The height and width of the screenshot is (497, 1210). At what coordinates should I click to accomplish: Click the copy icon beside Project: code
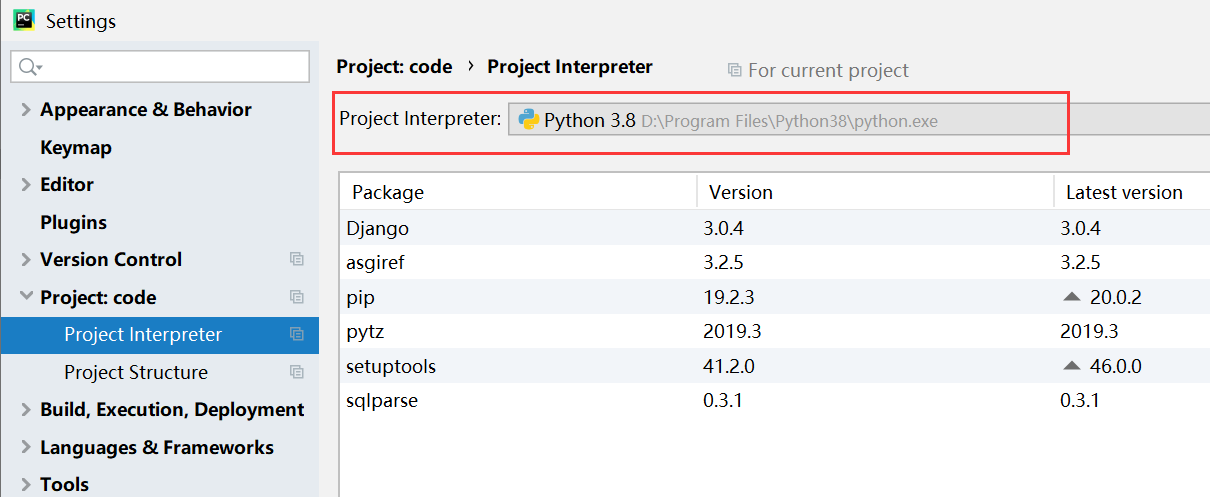coord(297,297)
